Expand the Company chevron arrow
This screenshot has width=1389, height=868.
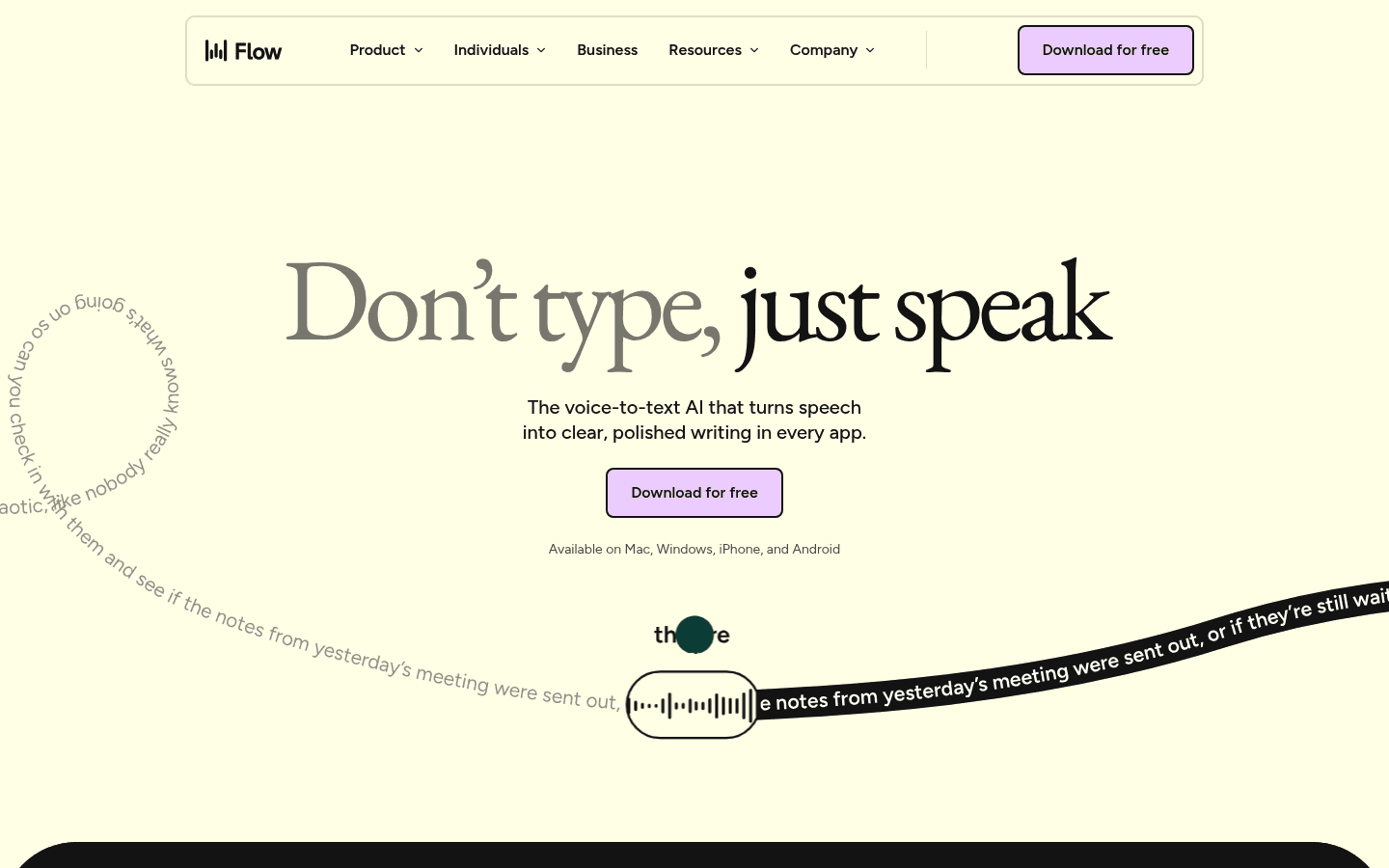click(x=870, y=50)
